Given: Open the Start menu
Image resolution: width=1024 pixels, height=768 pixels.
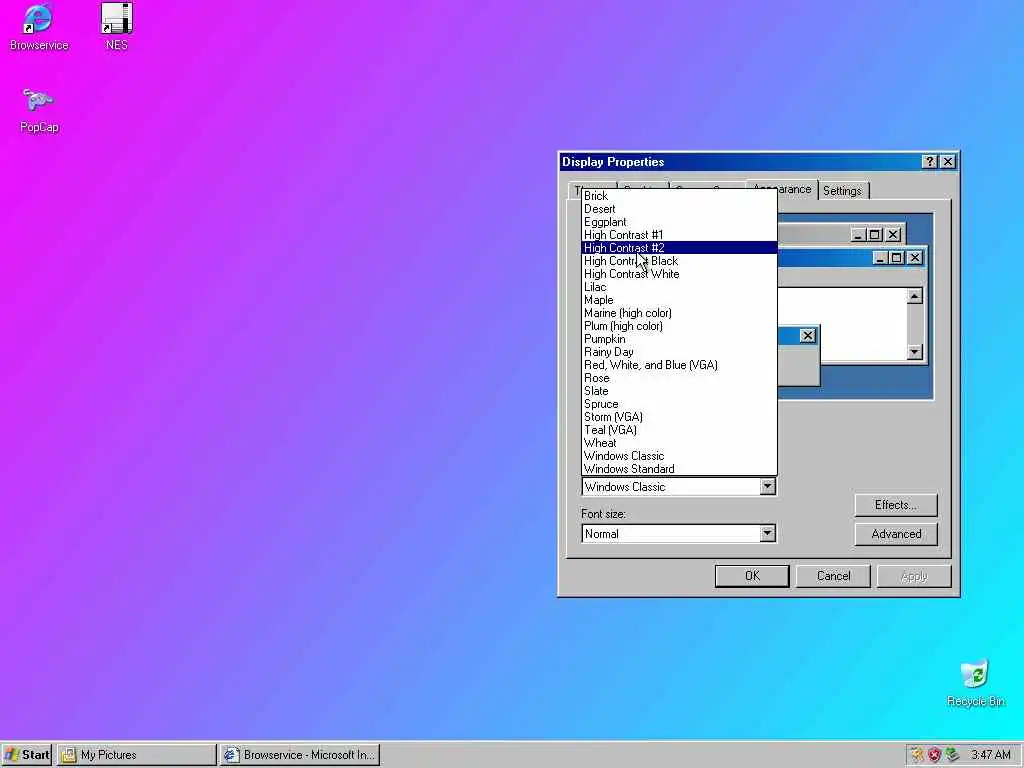Looking at the screenshot, I should click(x=27, y=755).
